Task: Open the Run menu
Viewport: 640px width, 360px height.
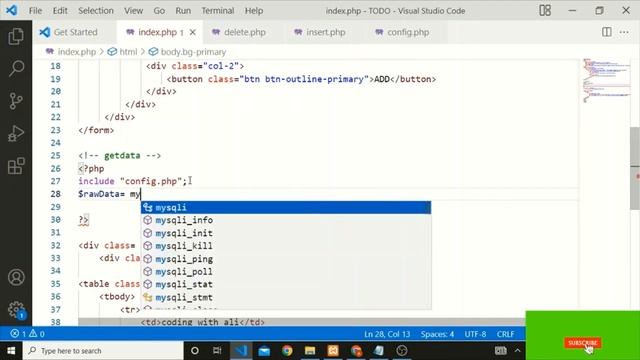Action: pyautogui.click(x=183, y=11)
